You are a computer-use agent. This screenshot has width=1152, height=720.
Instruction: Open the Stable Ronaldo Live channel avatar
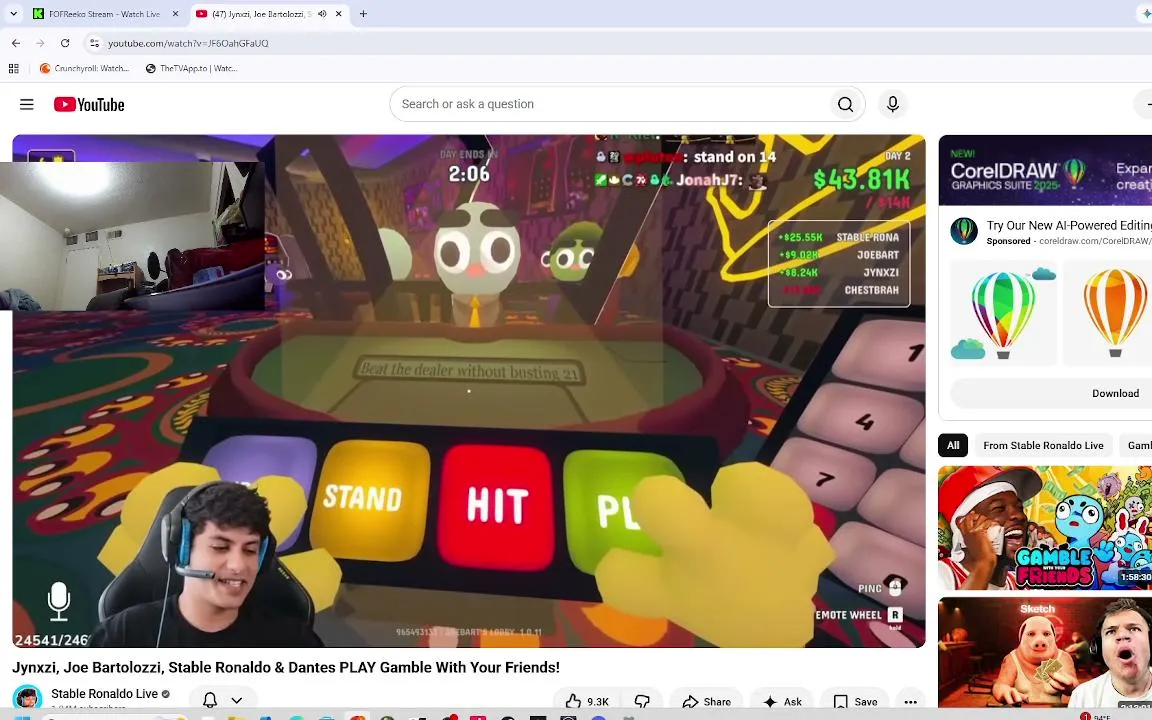coord(27,697)
